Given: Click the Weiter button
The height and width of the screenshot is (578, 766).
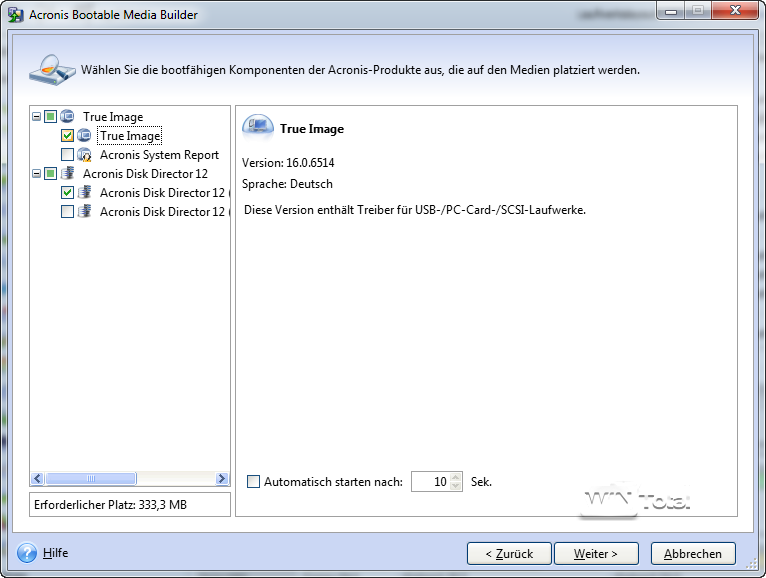Looking at the screenshot, I should [x=596, y=554].
